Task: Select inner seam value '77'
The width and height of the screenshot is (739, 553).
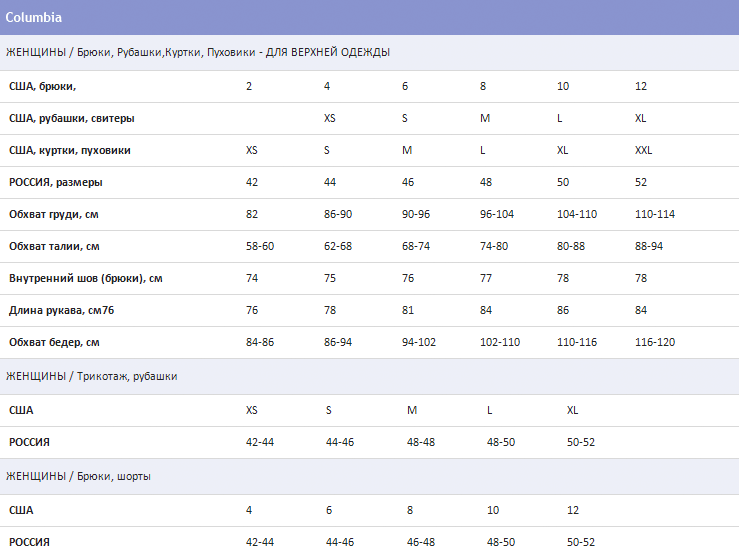Action: (x=486, y=279)
